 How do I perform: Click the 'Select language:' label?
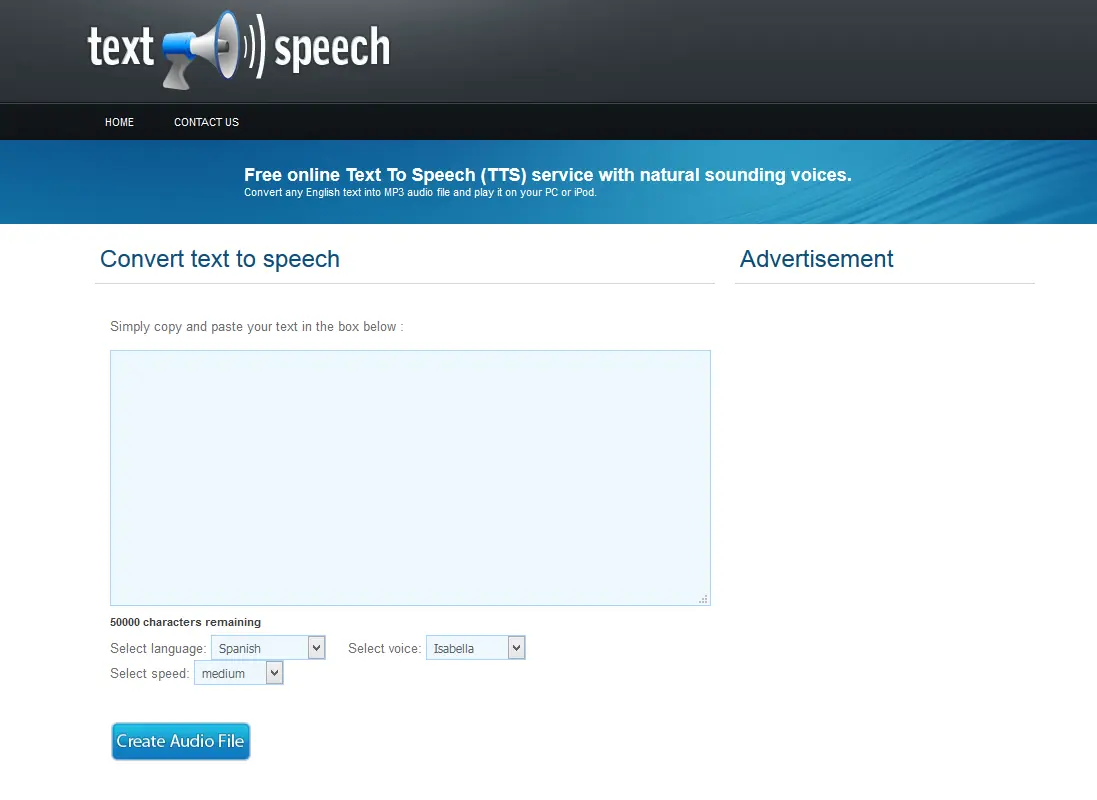point(158,649)
